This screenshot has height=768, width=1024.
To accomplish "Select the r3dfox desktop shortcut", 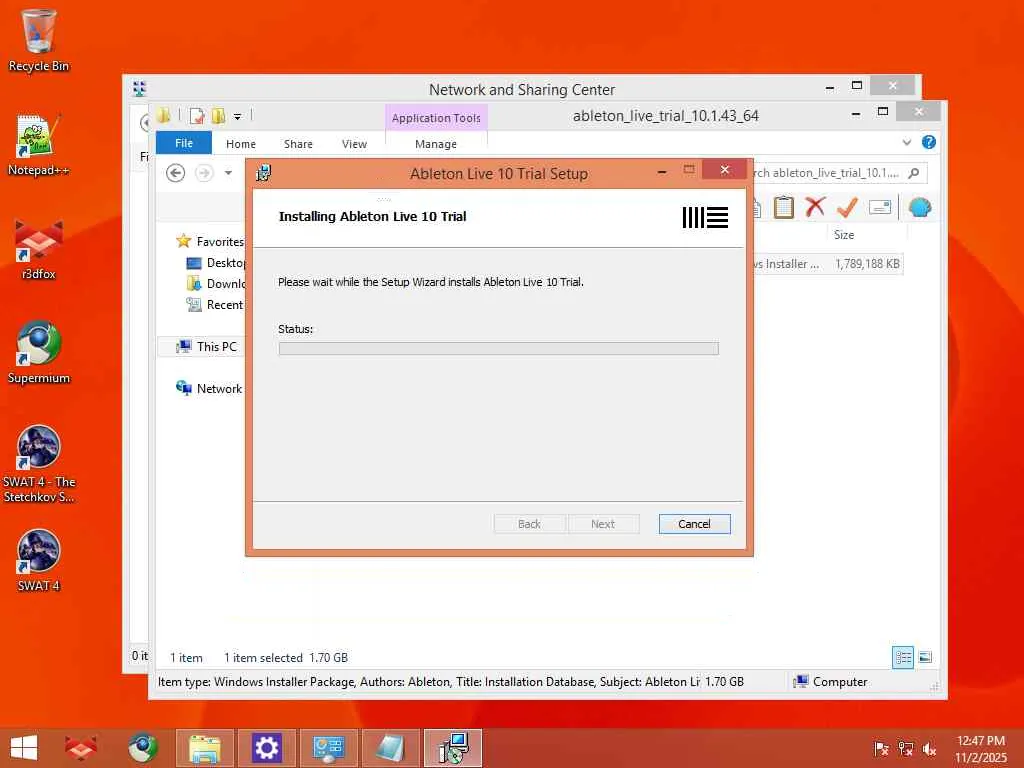I will (x=39, y=249).
